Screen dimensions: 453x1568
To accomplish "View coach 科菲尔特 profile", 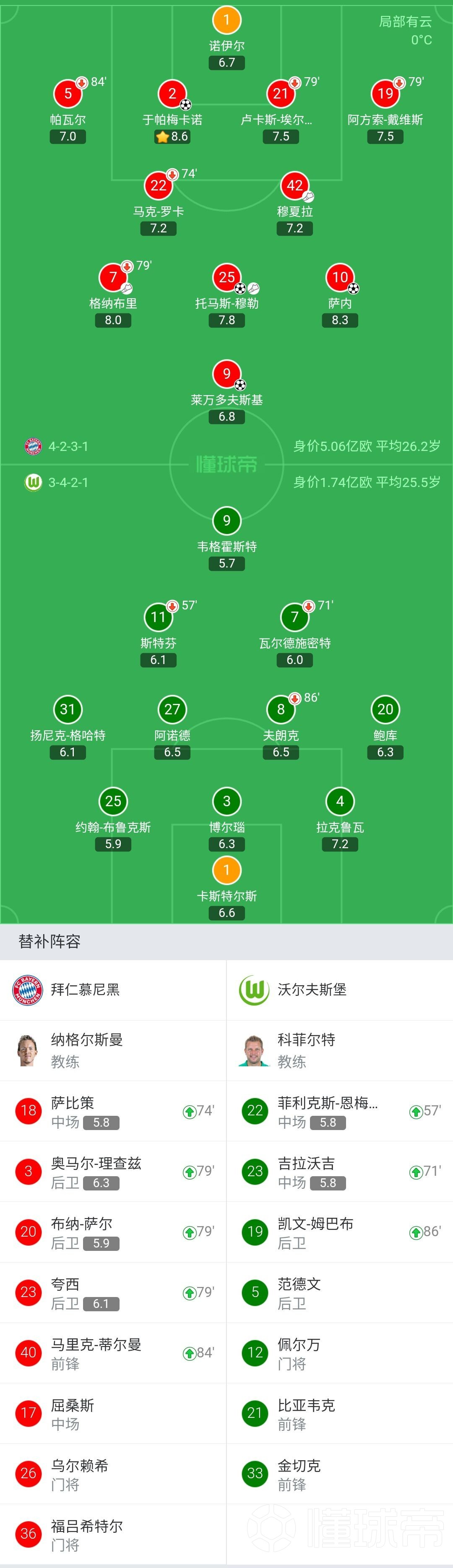I will tap(340, 1051).
